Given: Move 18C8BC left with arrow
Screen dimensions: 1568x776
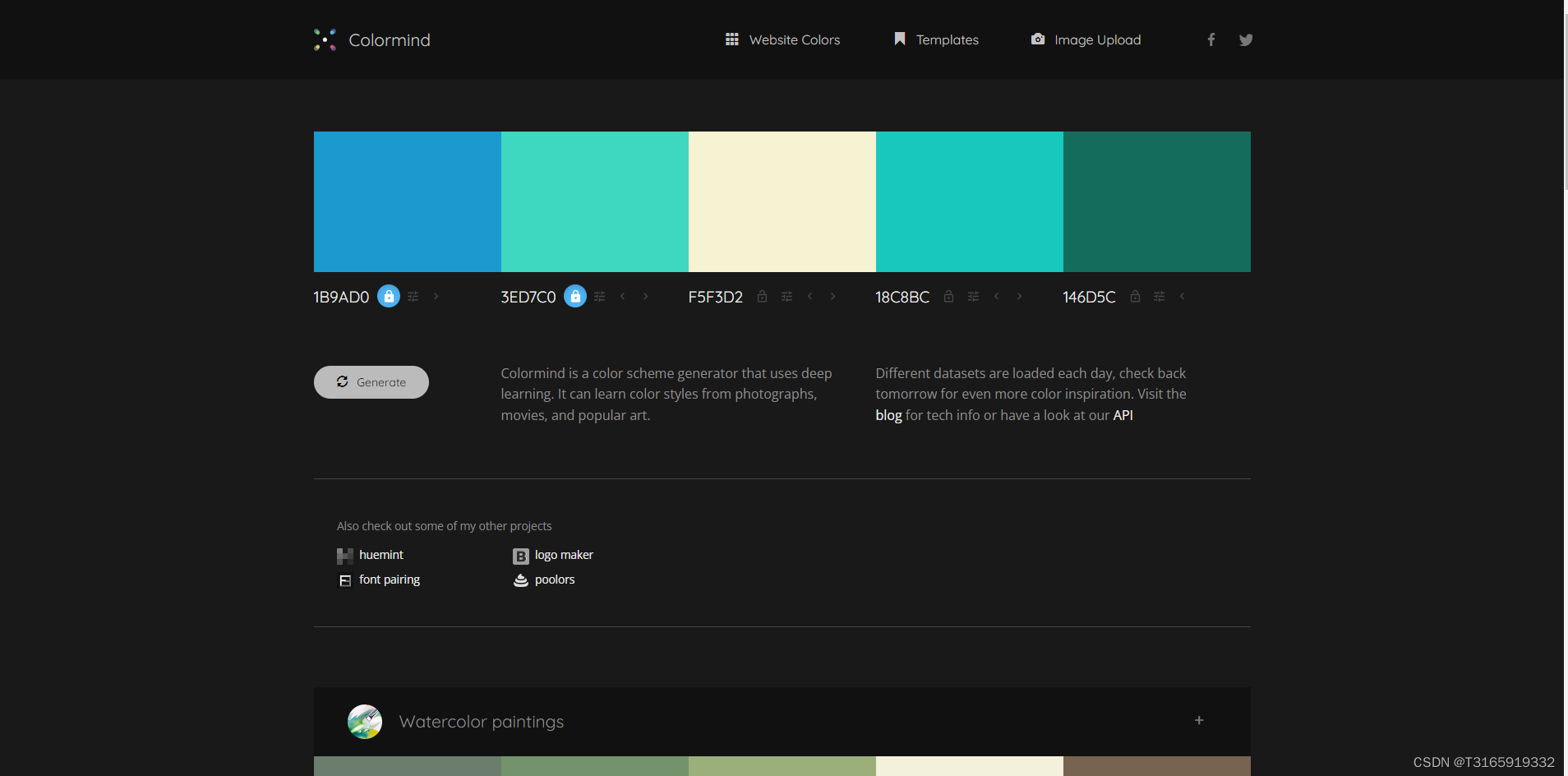Looking at the screenshot, I should pos(996,296).
